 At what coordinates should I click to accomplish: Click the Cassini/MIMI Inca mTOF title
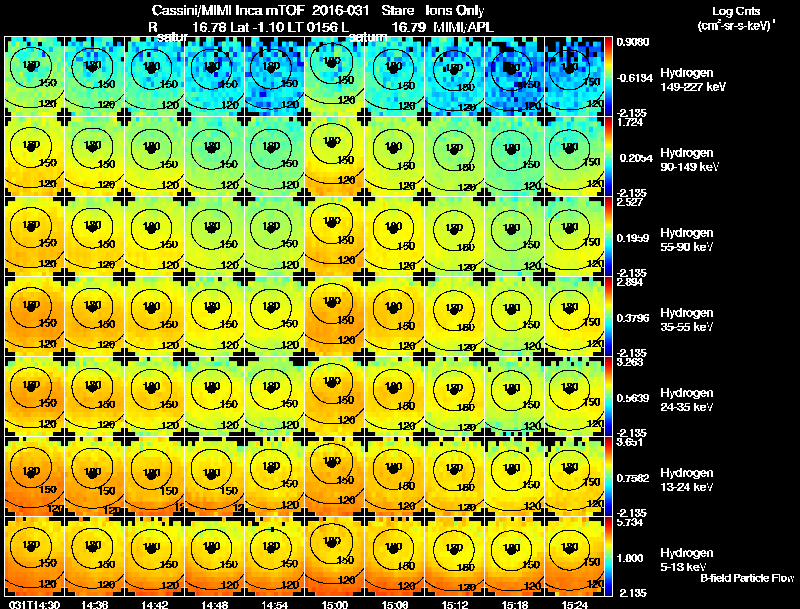228,11
